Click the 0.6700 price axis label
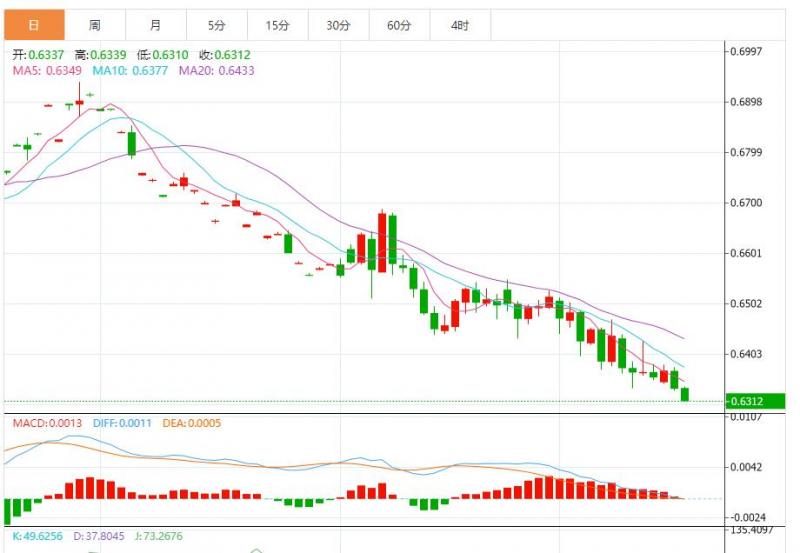This screenshot has height=553, width=800. [746, 203]
